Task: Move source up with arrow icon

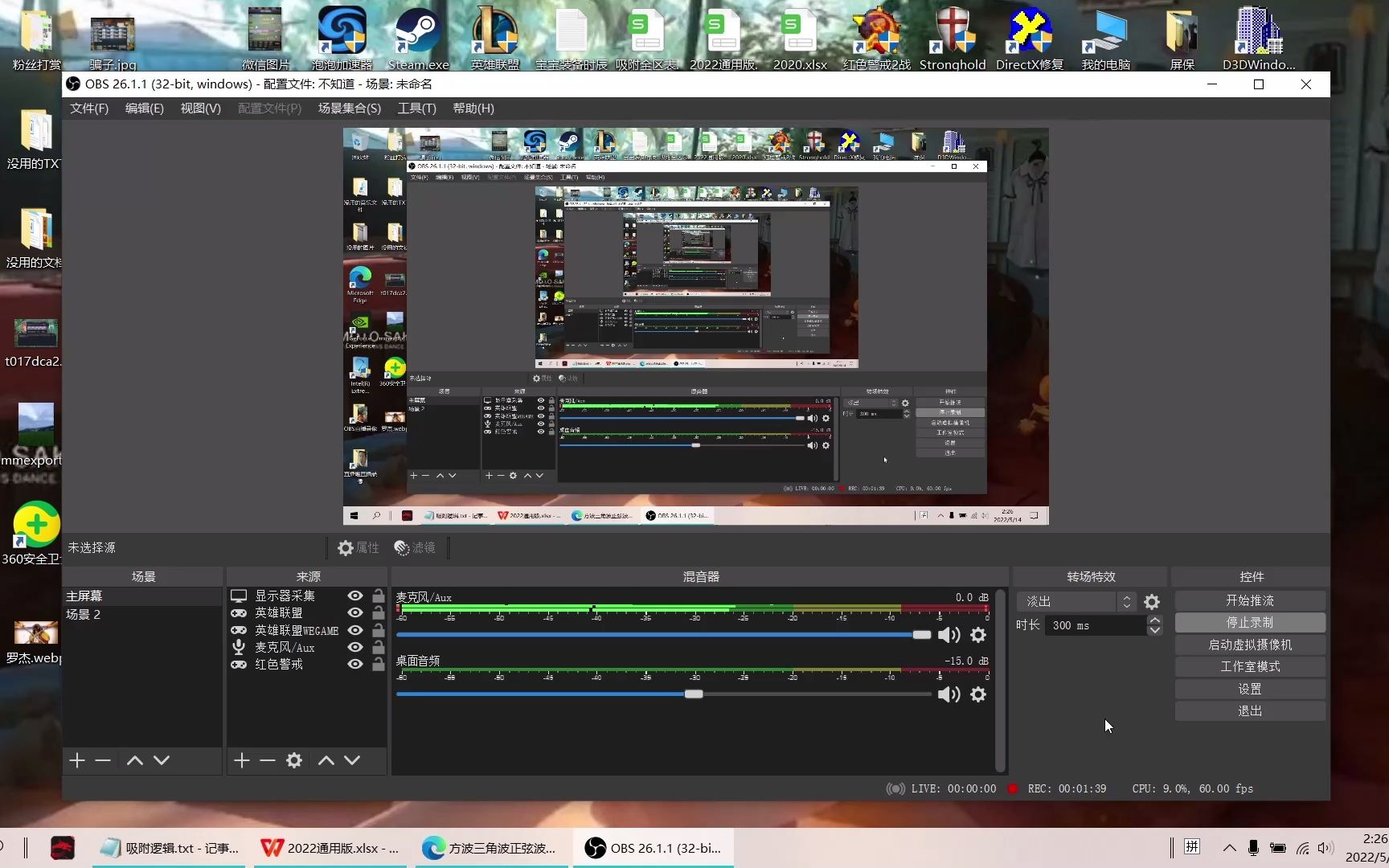Action: pyautogui.click(x=326, y=760)
